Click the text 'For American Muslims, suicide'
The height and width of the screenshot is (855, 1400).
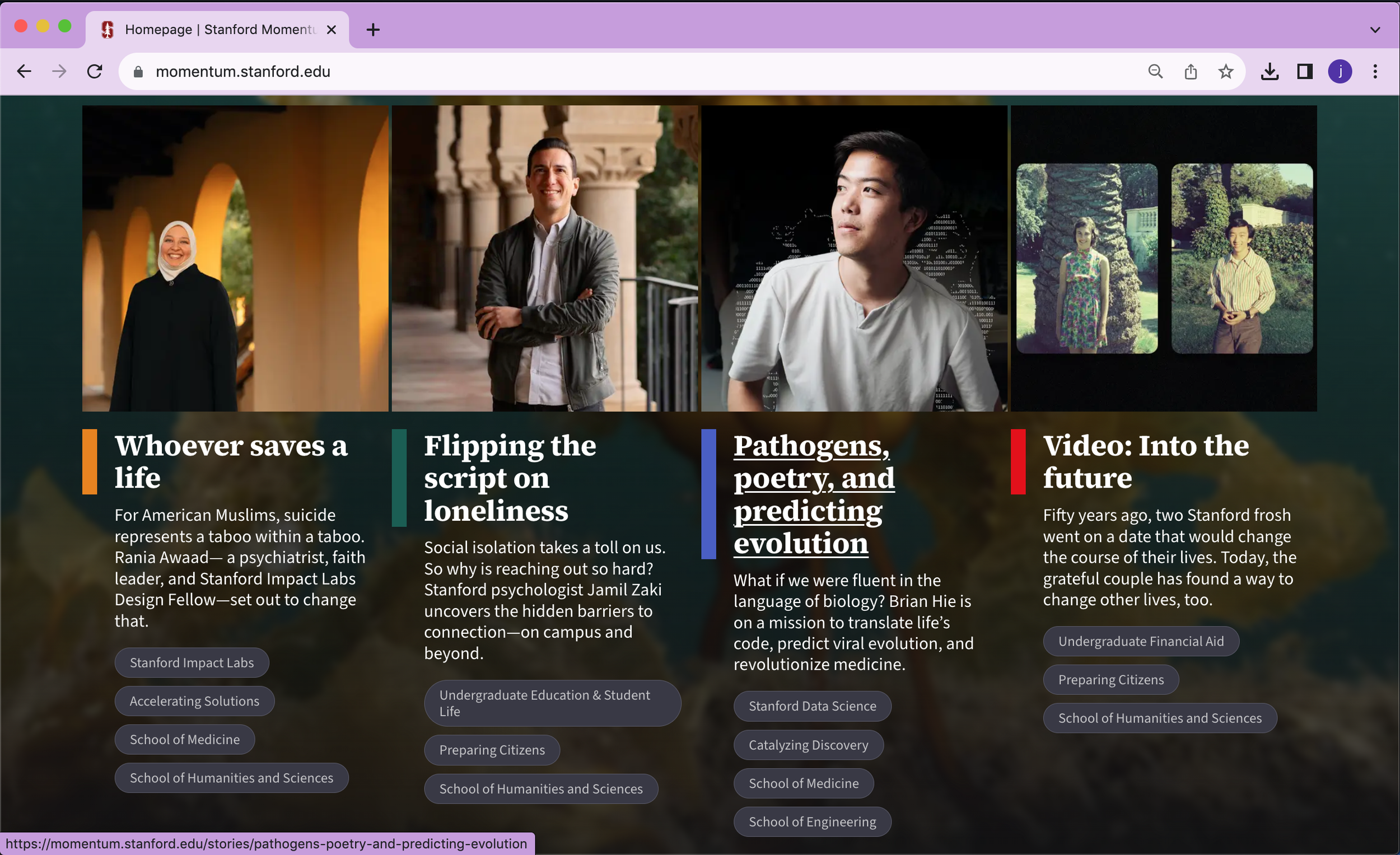click(225, 515)
